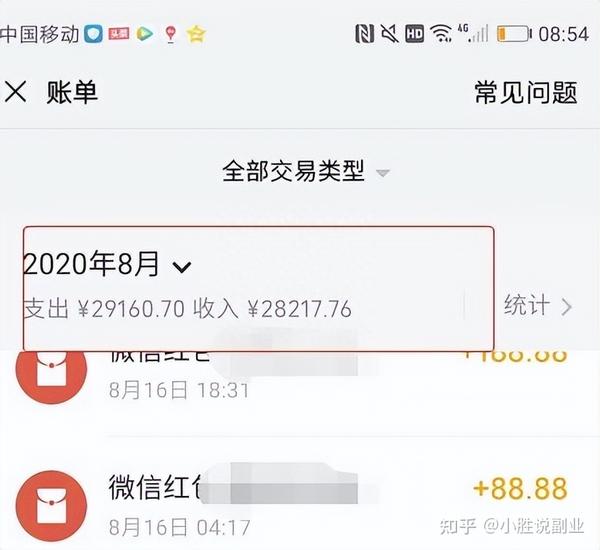Screen dimensions: 600x550
Task: Tap red envelope icon for 18:31 transaction
Action: pyautogui.click(x=51, y=368)
